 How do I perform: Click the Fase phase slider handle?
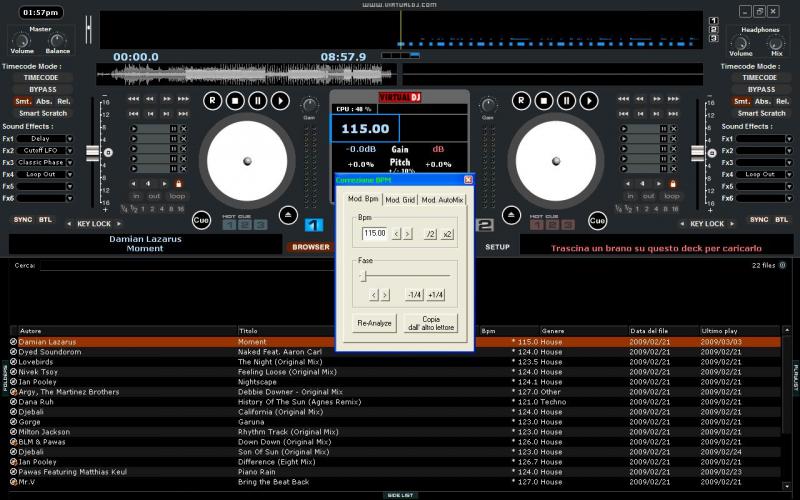click(x=364, y=276)
